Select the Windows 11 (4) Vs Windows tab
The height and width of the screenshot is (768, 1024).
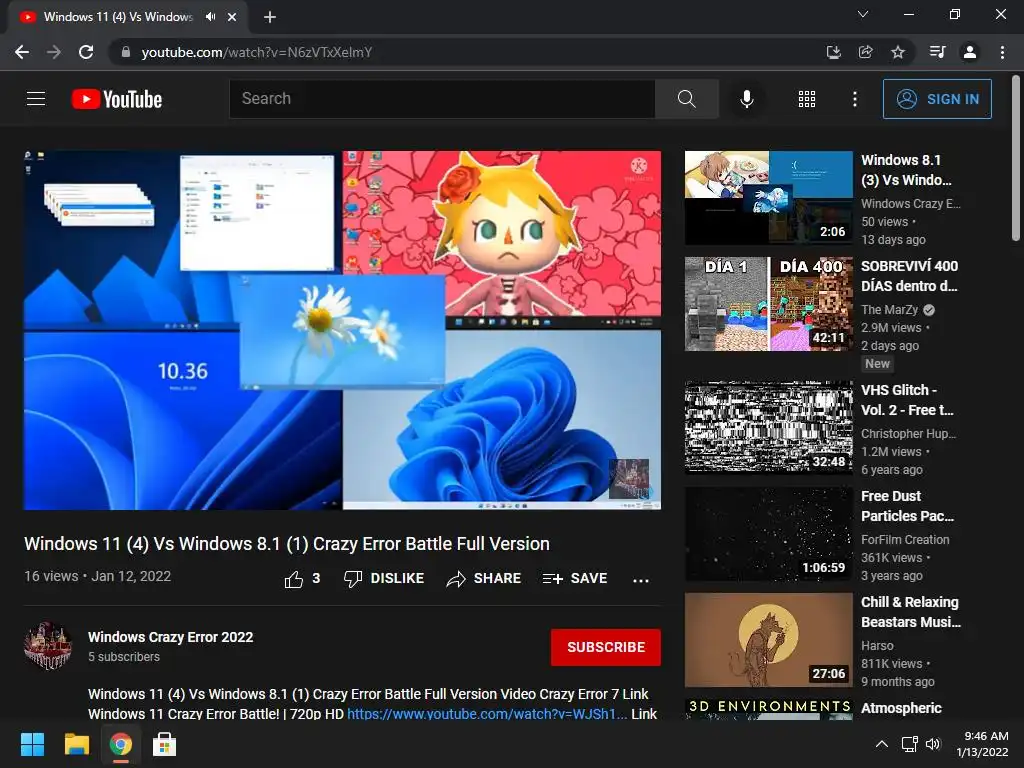[x=118, y=17]
